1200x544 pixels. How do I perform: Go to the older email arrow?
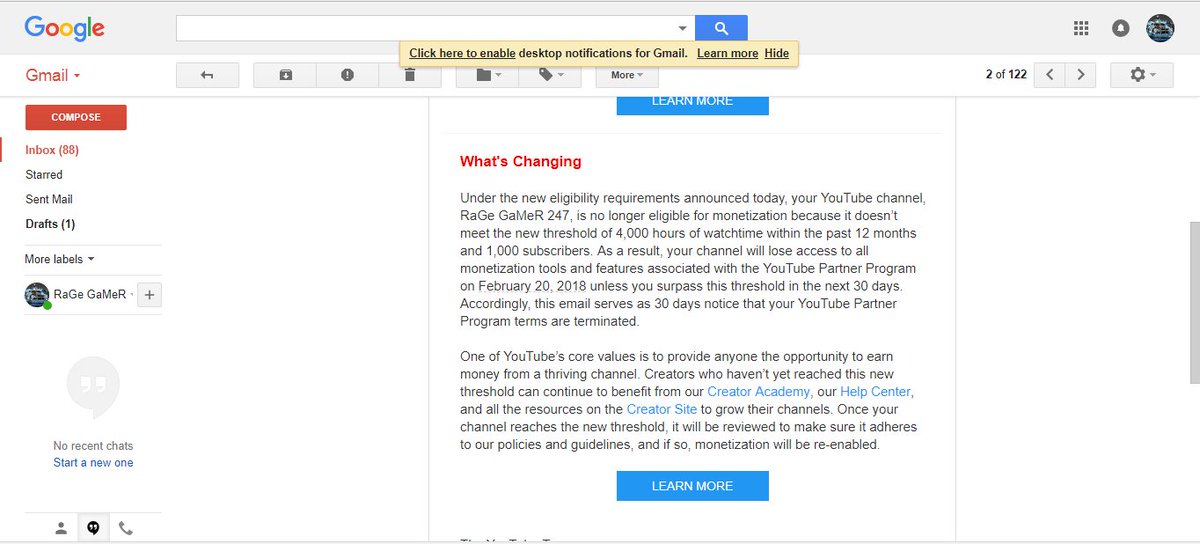(x=1081, y=75)
